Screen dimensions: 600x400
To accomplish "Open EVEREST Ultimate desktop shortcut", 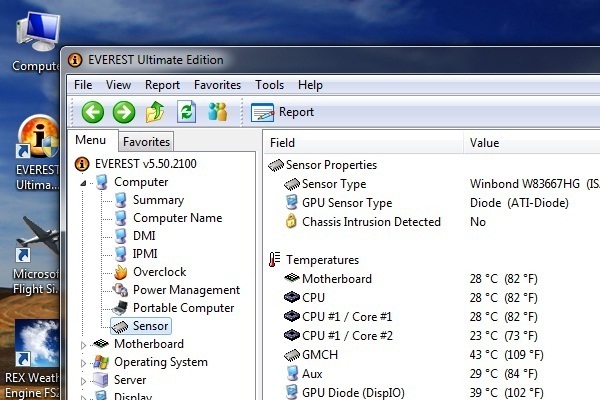I will click(x=38, y=153).
